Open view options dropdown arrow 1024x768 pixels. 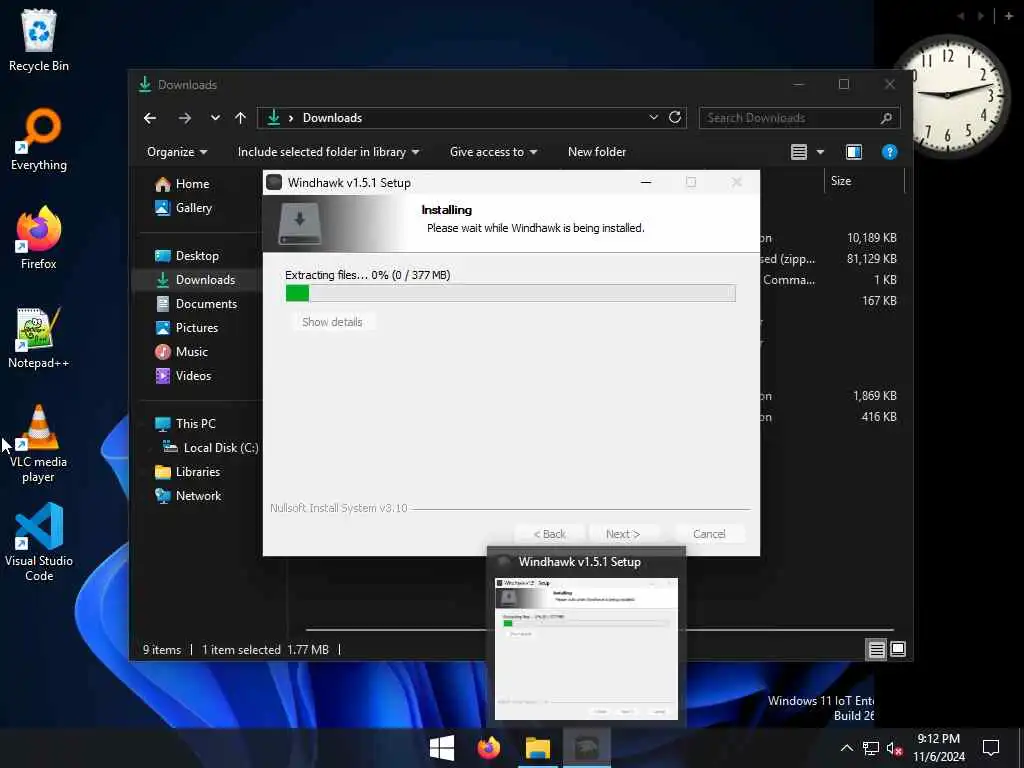pyautogui.click(x=820, y=152)
